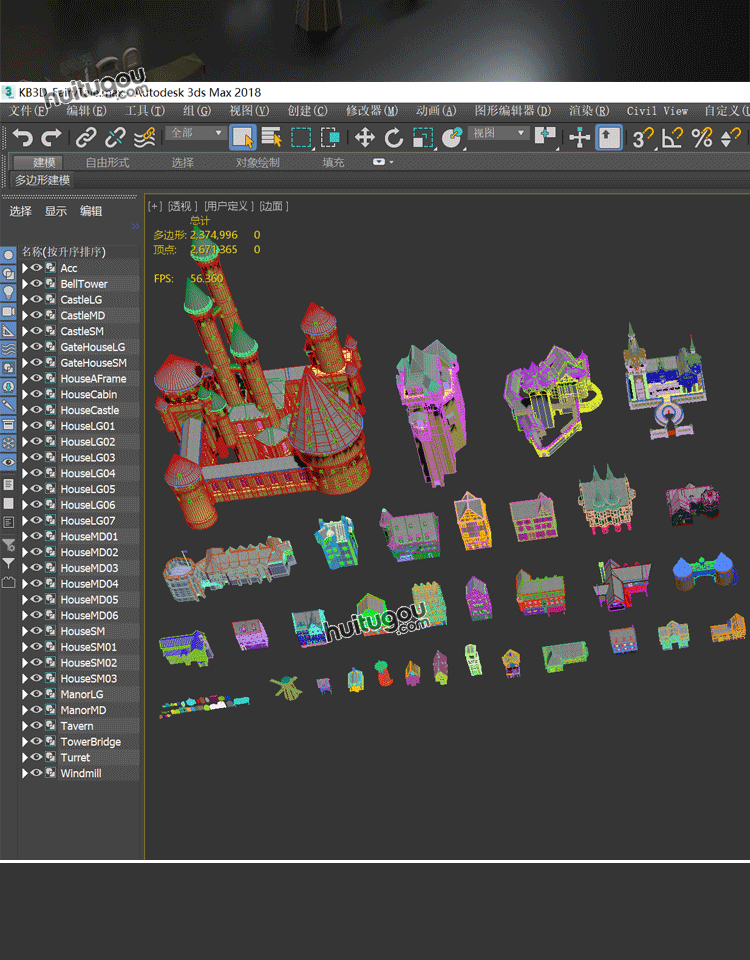Viewport: 750px width, 960px height.
Task: Click the Undo arrow in the toolbar
Action: (23, 137)
